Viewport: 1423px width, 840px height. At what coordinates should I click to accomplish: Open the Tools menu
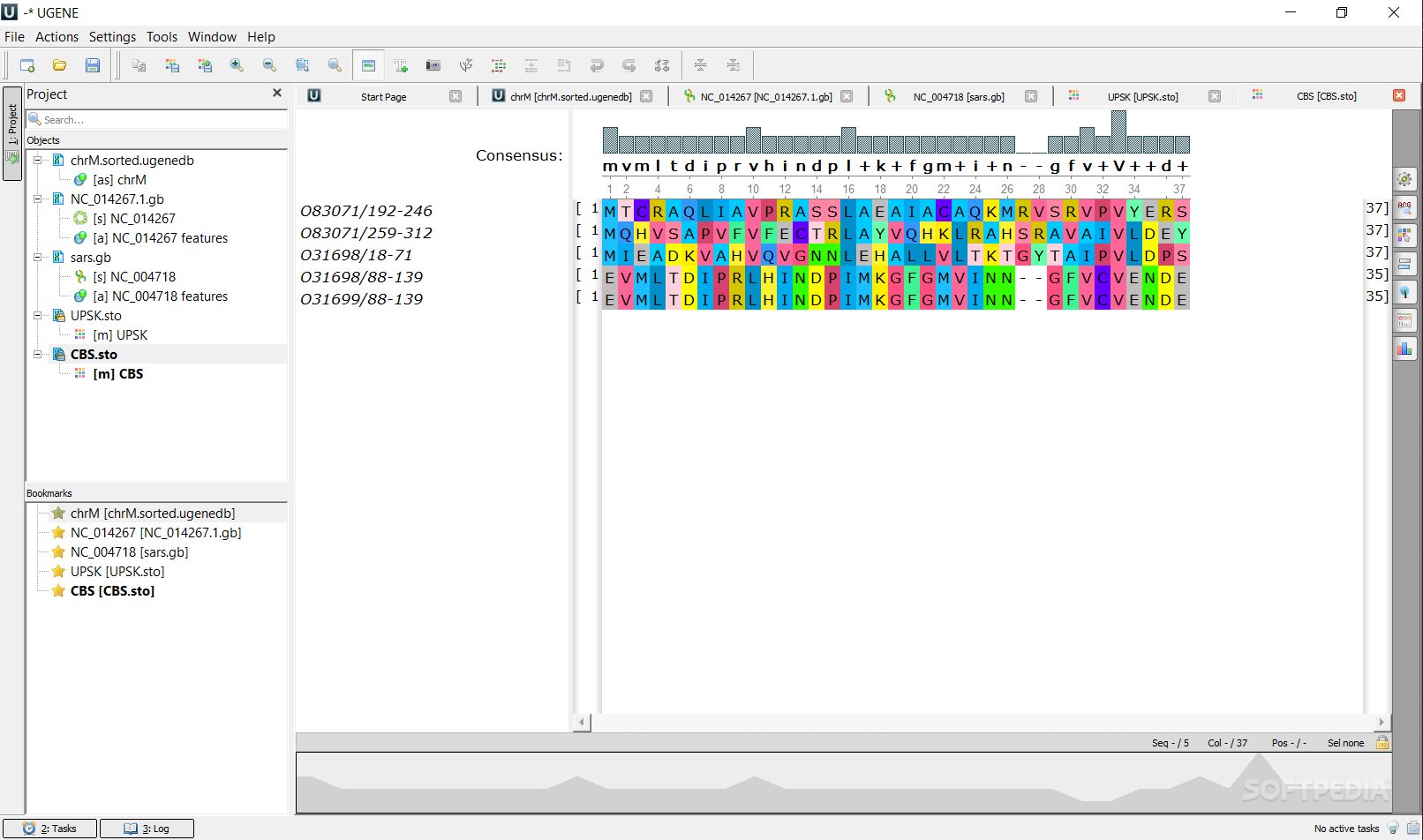[x=162, y=37]
